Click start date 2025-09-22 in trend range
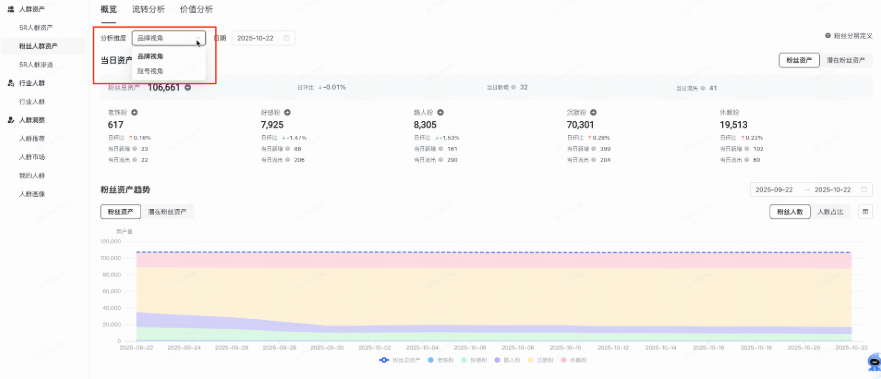 coord(774,190)
